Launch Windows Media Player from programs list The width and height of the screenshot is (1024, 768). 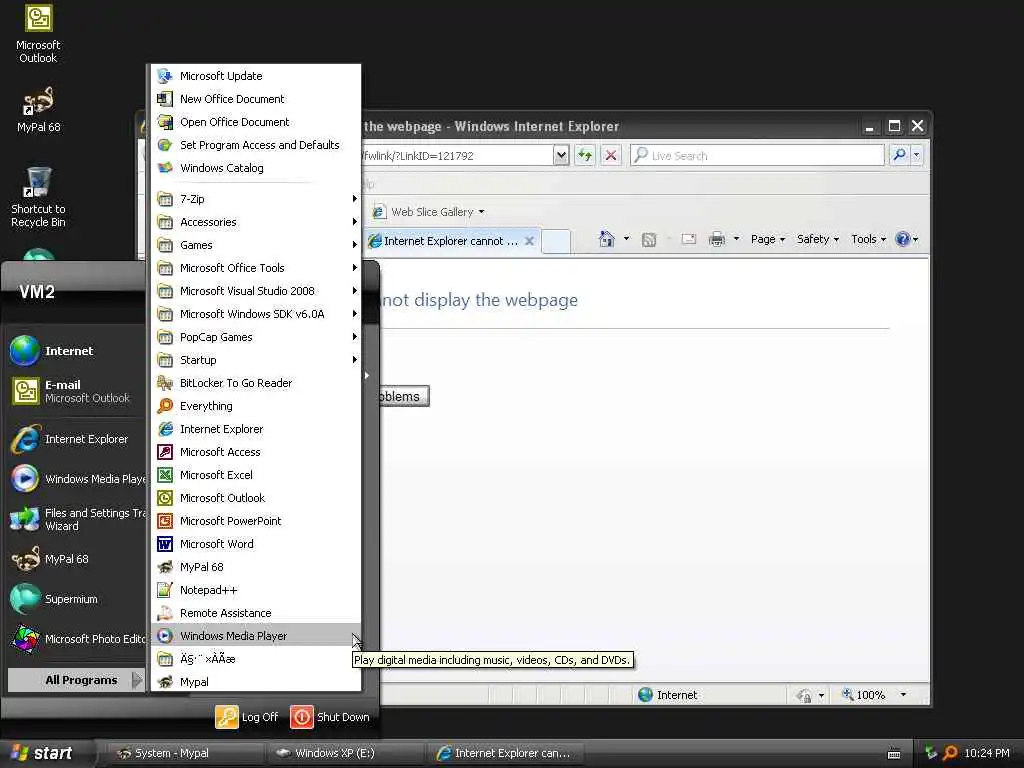[256, 635]
